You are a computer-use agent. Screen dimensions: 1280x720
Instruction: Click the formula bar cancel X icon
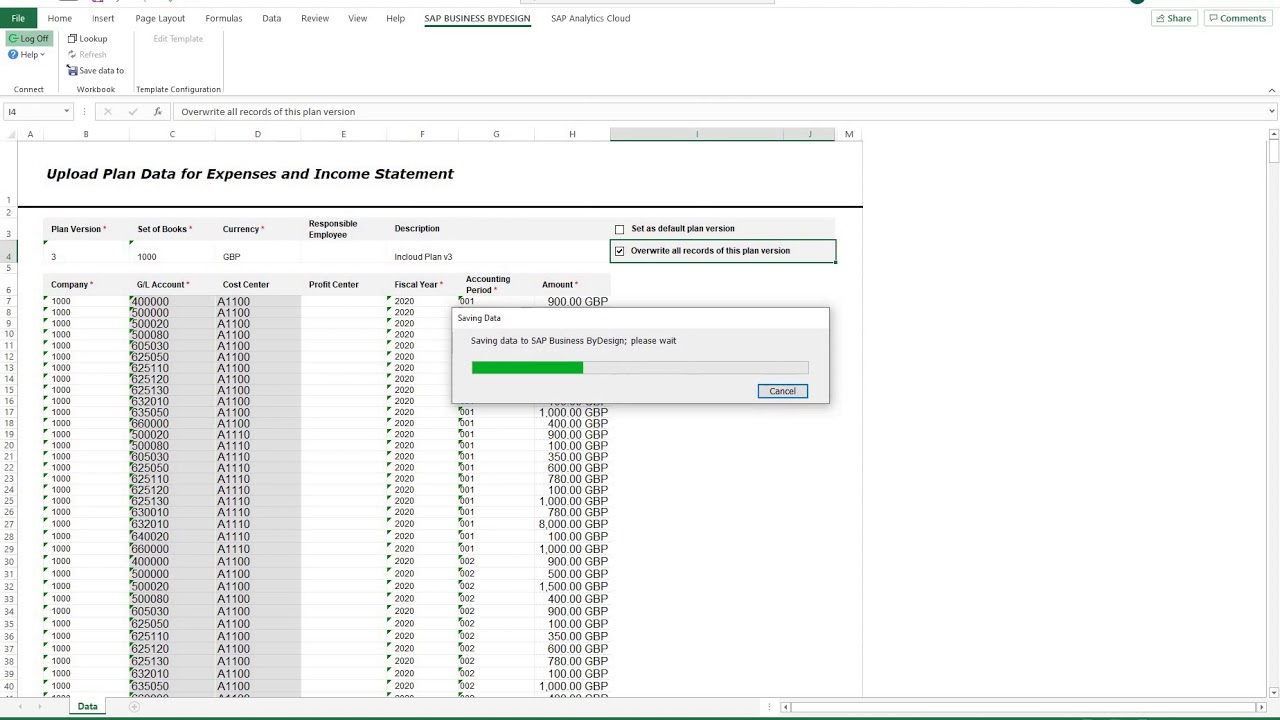click(x=108, y=112)
